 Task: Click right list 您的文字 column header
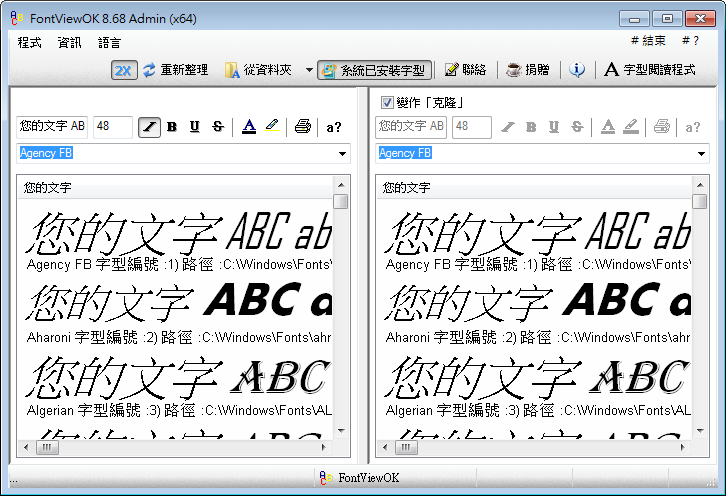(534, 188)
